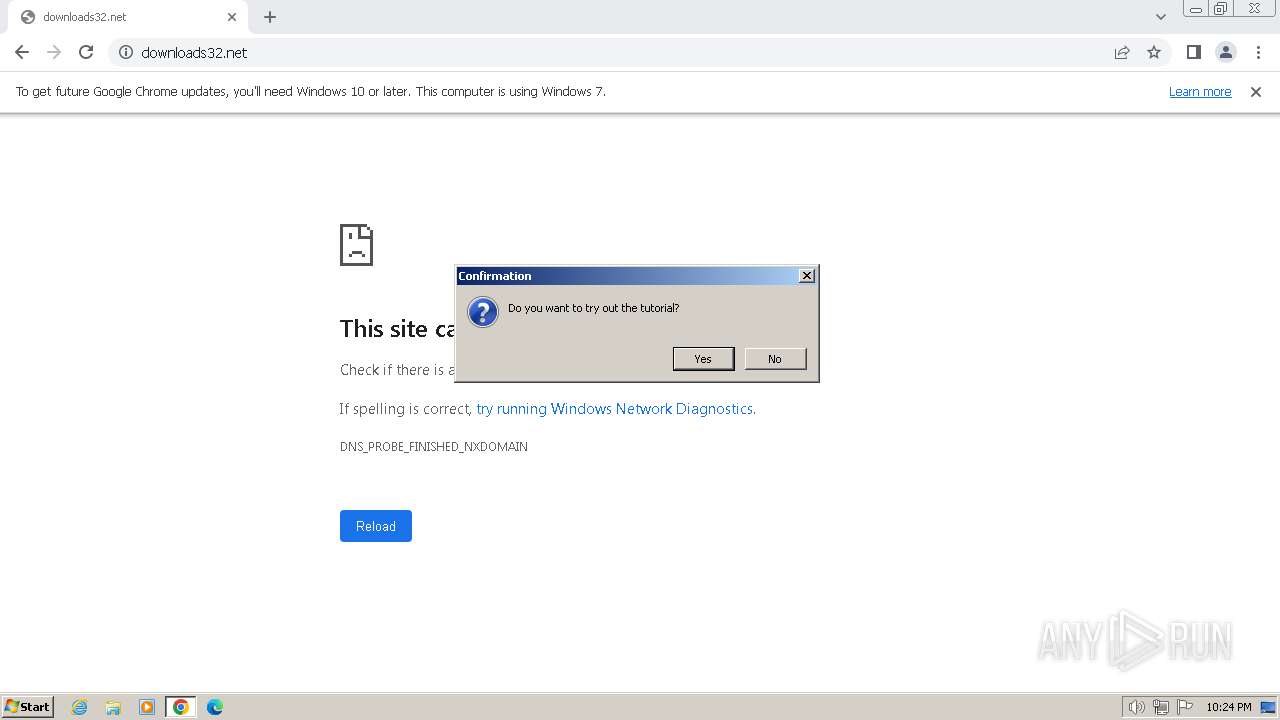The width and height of the screenshot is (1280, 720).
Task: Open the Chrome three-dot menu
Action: coord(1258,52)
